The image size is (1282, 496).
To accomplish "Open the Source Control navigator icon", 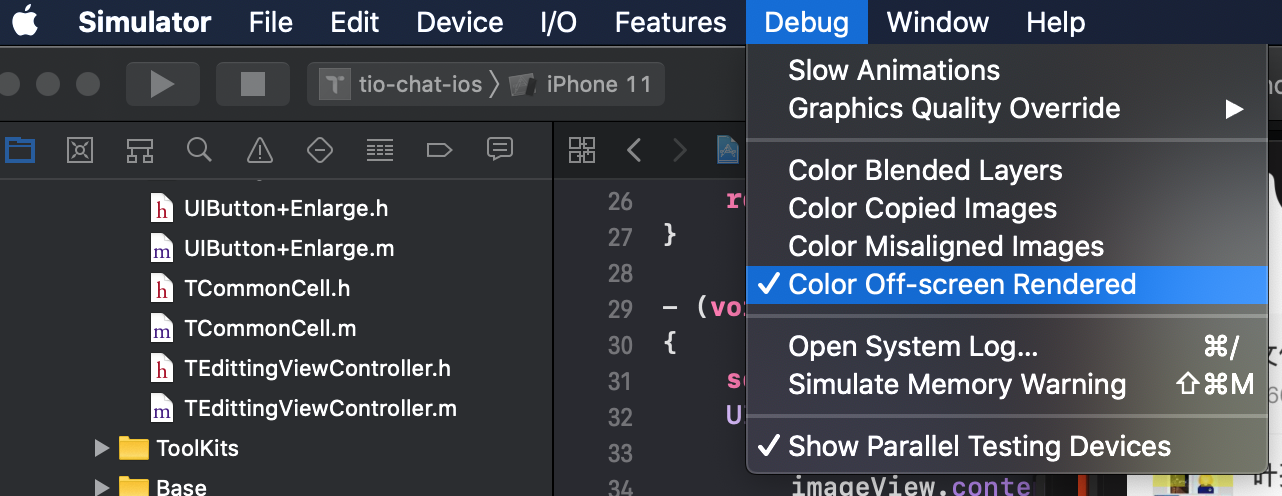I will click(x=79, y=151).
